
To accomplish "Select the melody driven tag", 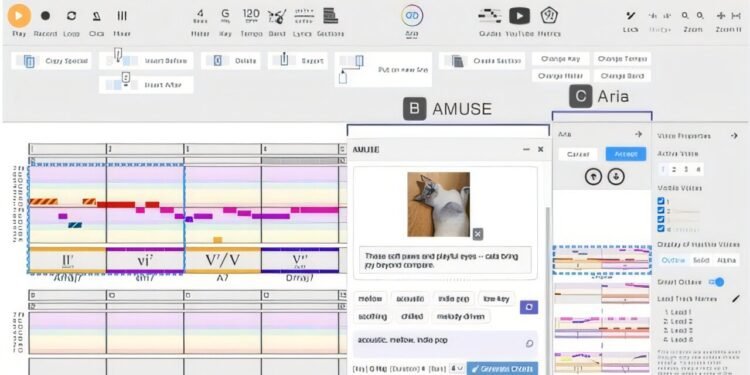I will (x=461, y=316).
